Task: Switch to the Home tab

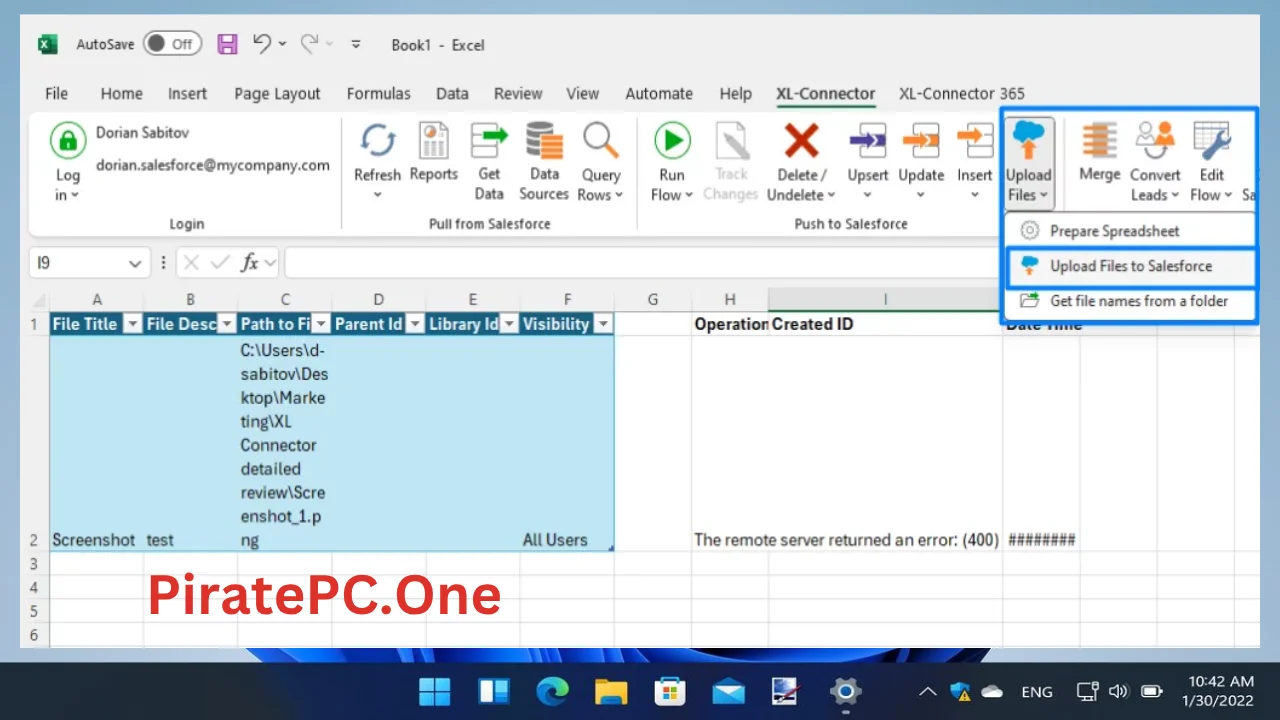Action: pyautogui.click(x=121, y=93)
